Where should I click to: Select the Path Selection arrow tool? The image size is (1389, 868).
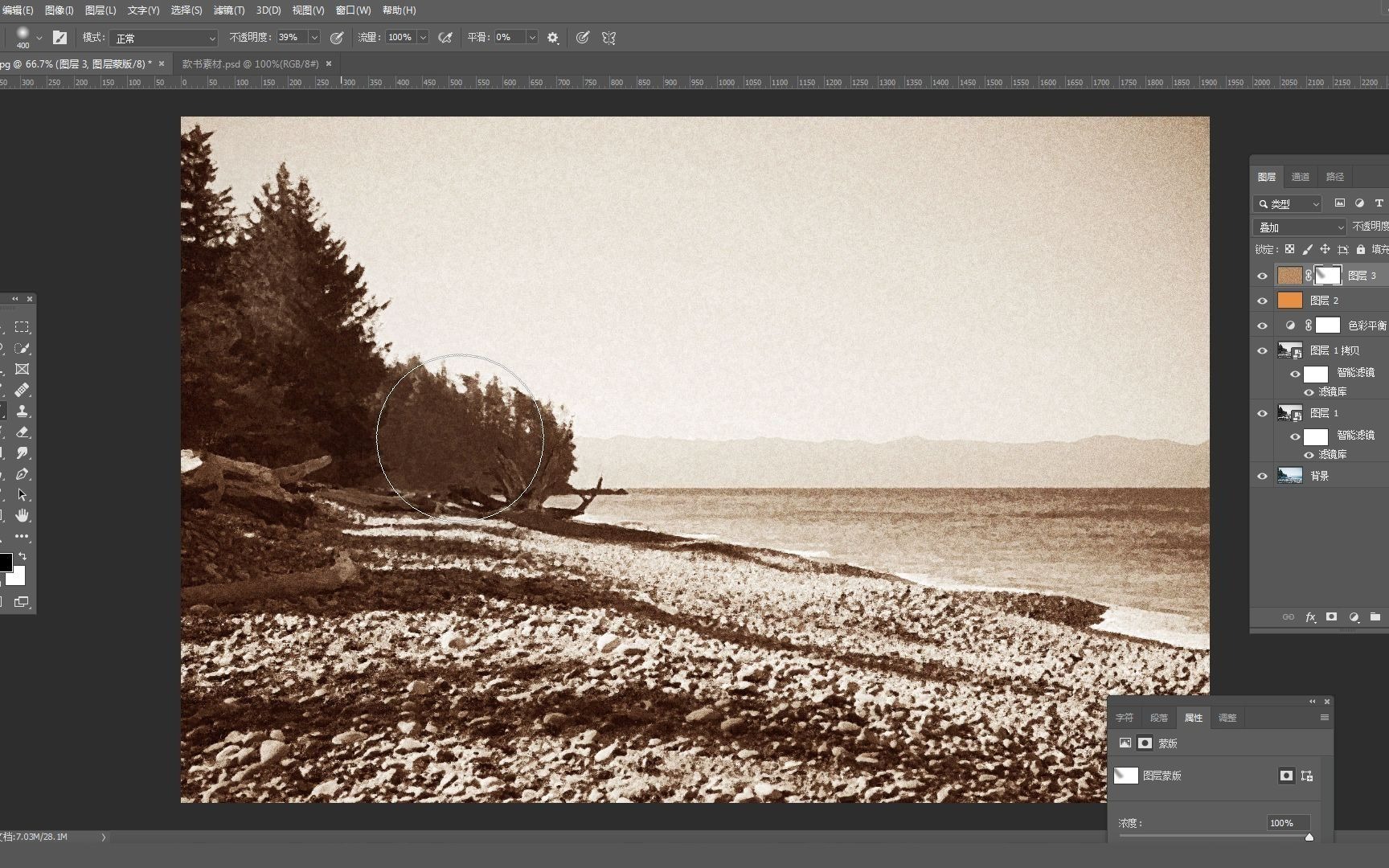pyautogui.click(x=22, y=494)
